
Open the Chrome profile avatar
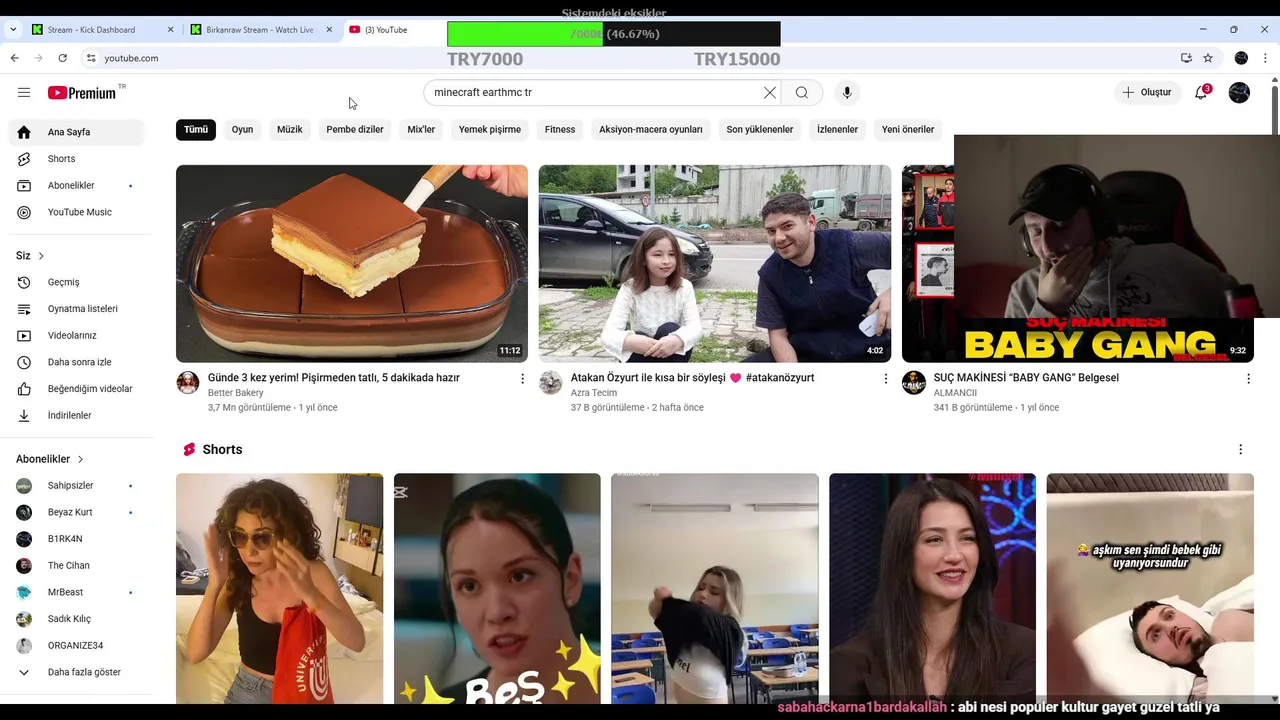pos(1241,58)
